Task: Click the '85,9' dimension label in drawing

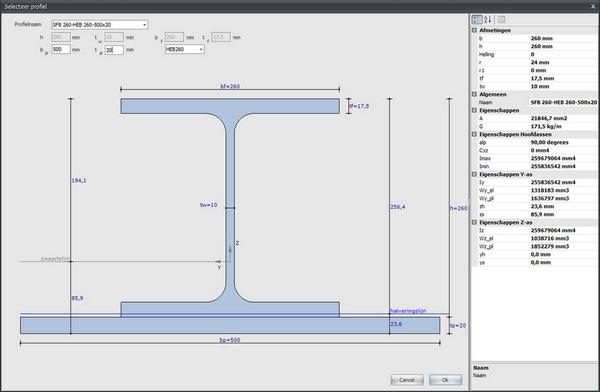Action: tap(77, 298)
